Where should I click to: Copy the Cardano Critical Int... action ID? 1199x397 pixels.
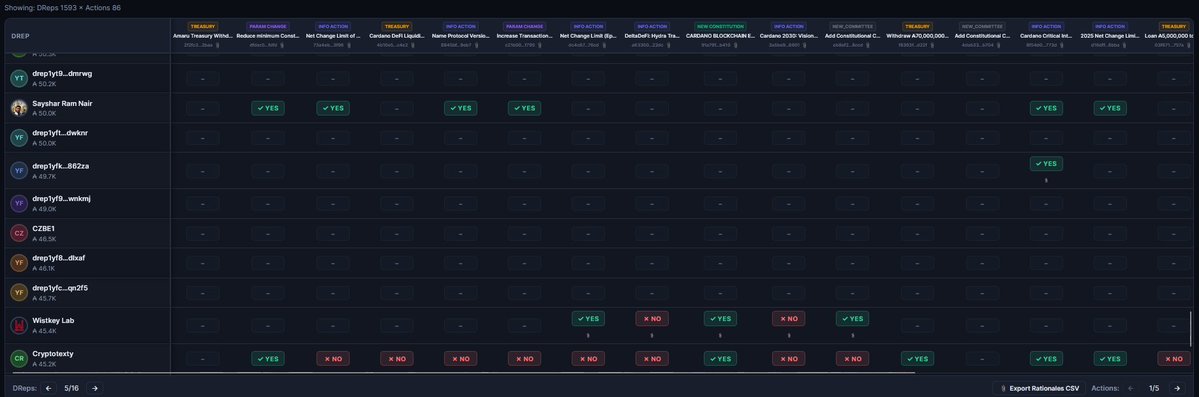pos(1062,45)
